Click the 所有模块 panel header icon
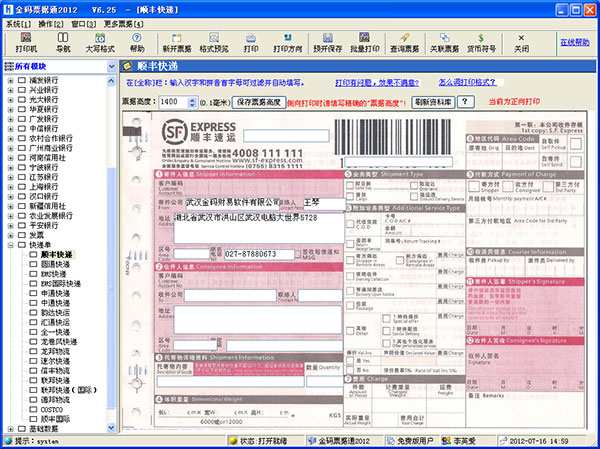The height and width of the screenshot is (449, 600). [x=9, y=67]
